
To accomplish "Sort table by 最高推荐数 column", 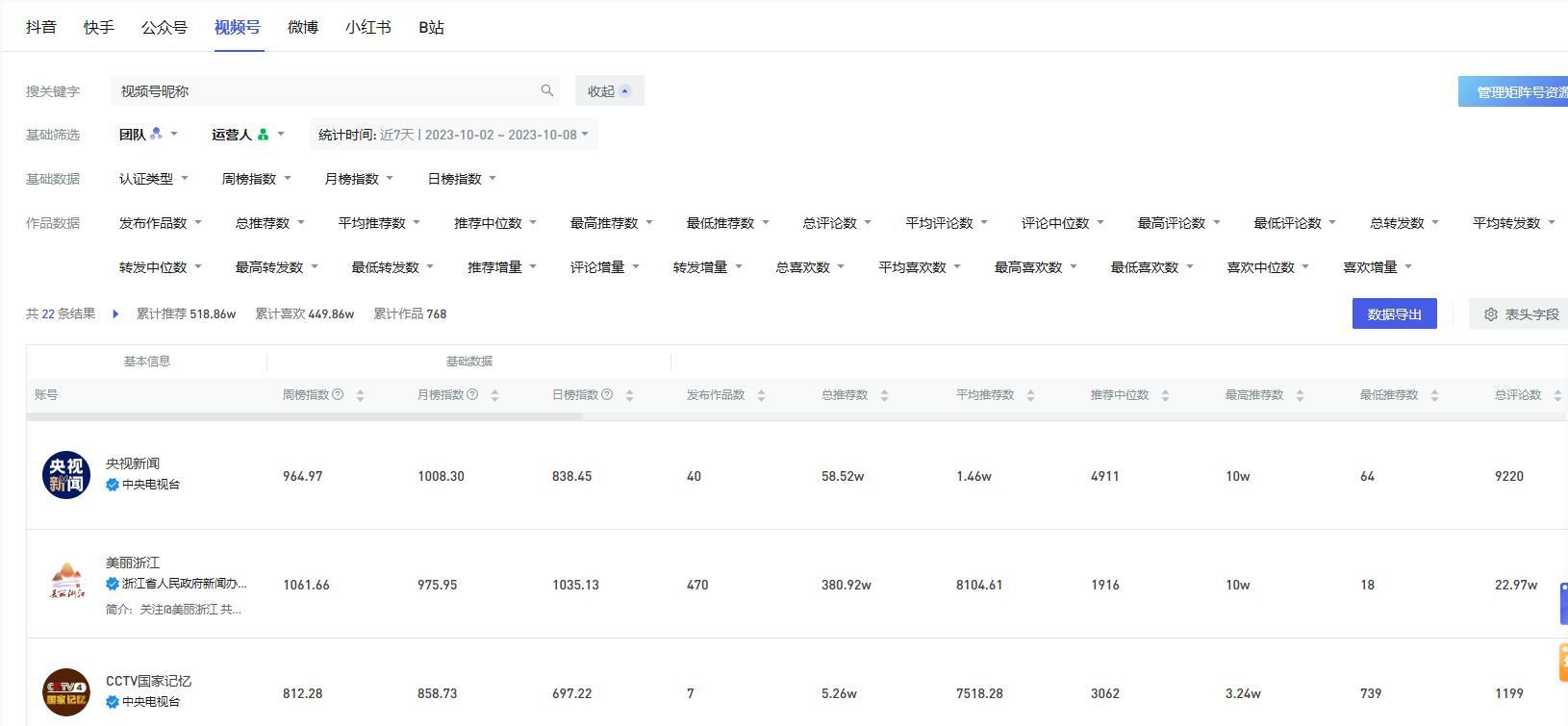I will coord(1300,395).
